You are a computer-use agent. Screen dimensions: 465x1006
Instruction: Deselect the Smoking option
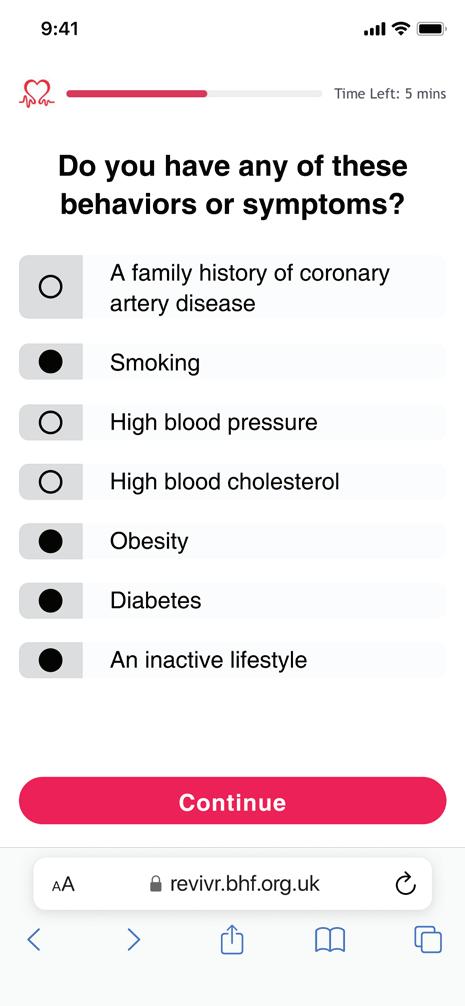232,362
